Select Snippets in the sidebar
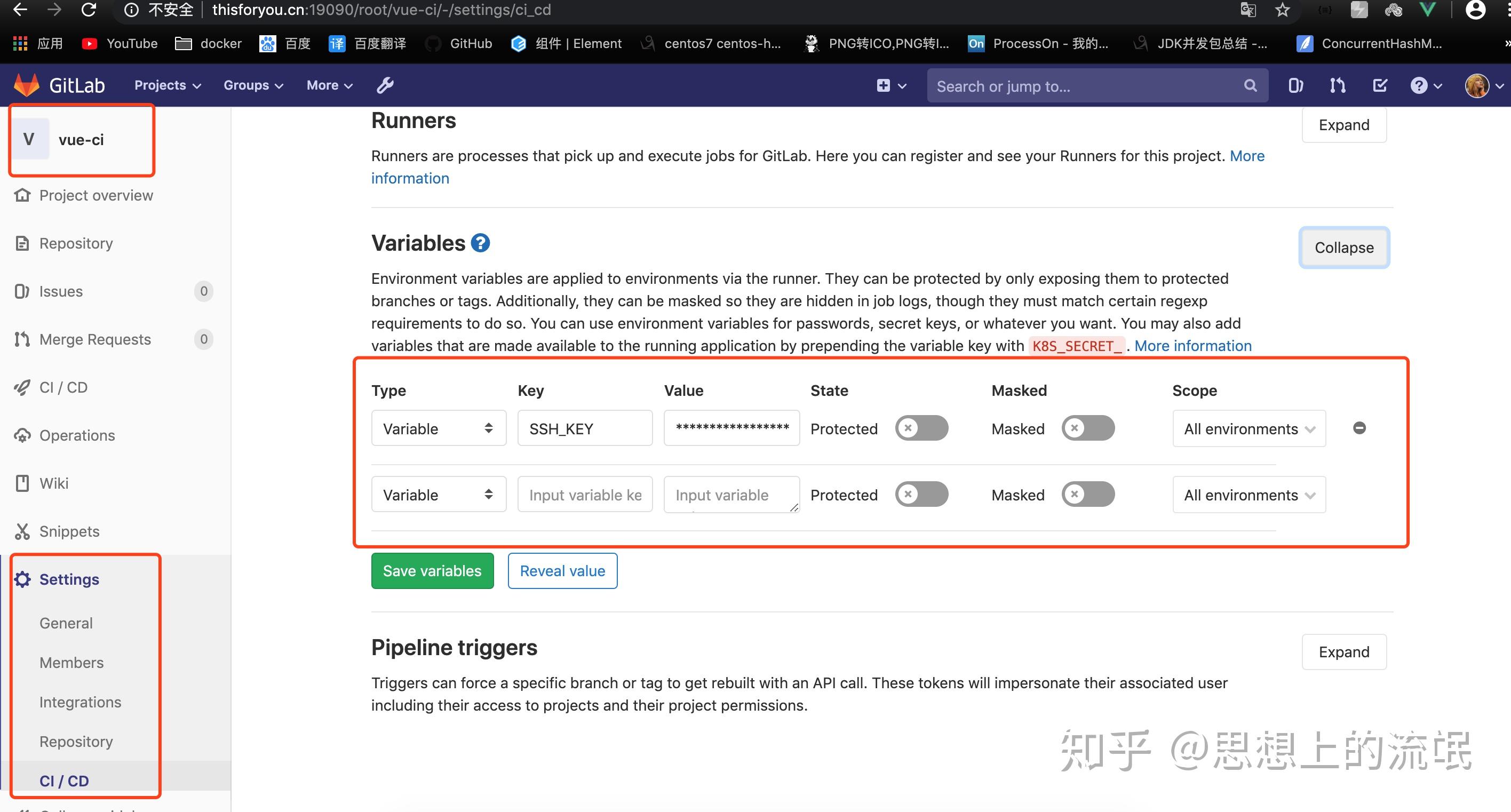 tap(69, 531)
